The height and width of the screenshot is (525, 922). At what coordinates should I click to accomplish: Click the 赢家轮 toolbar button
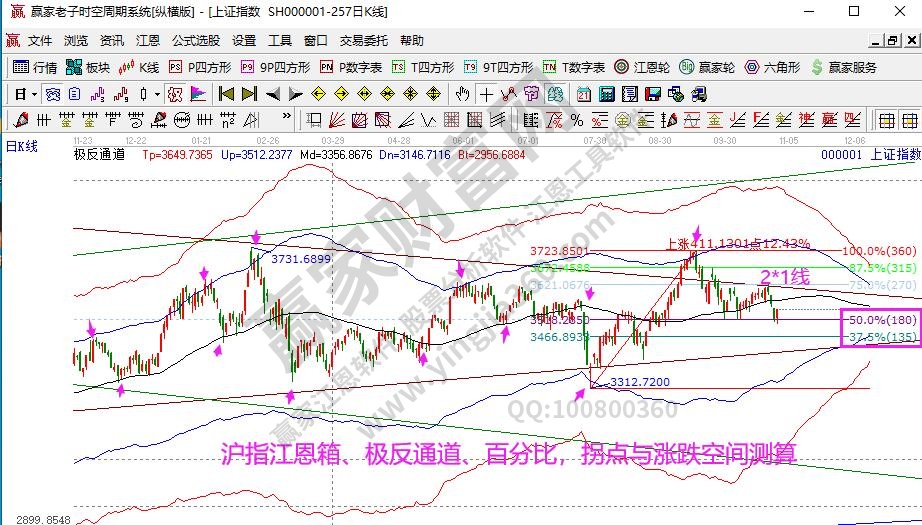click(707, 68)
